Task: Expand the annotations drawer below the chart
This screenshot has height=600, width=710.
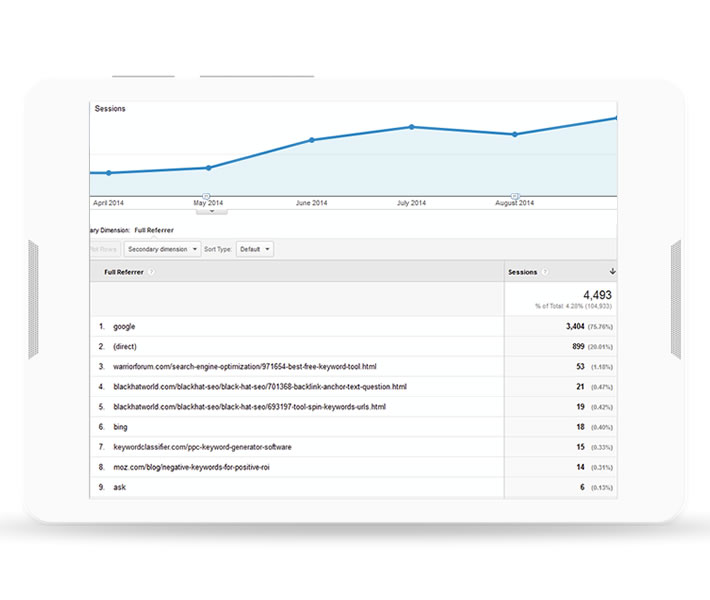Action: [x=211, y=210]
